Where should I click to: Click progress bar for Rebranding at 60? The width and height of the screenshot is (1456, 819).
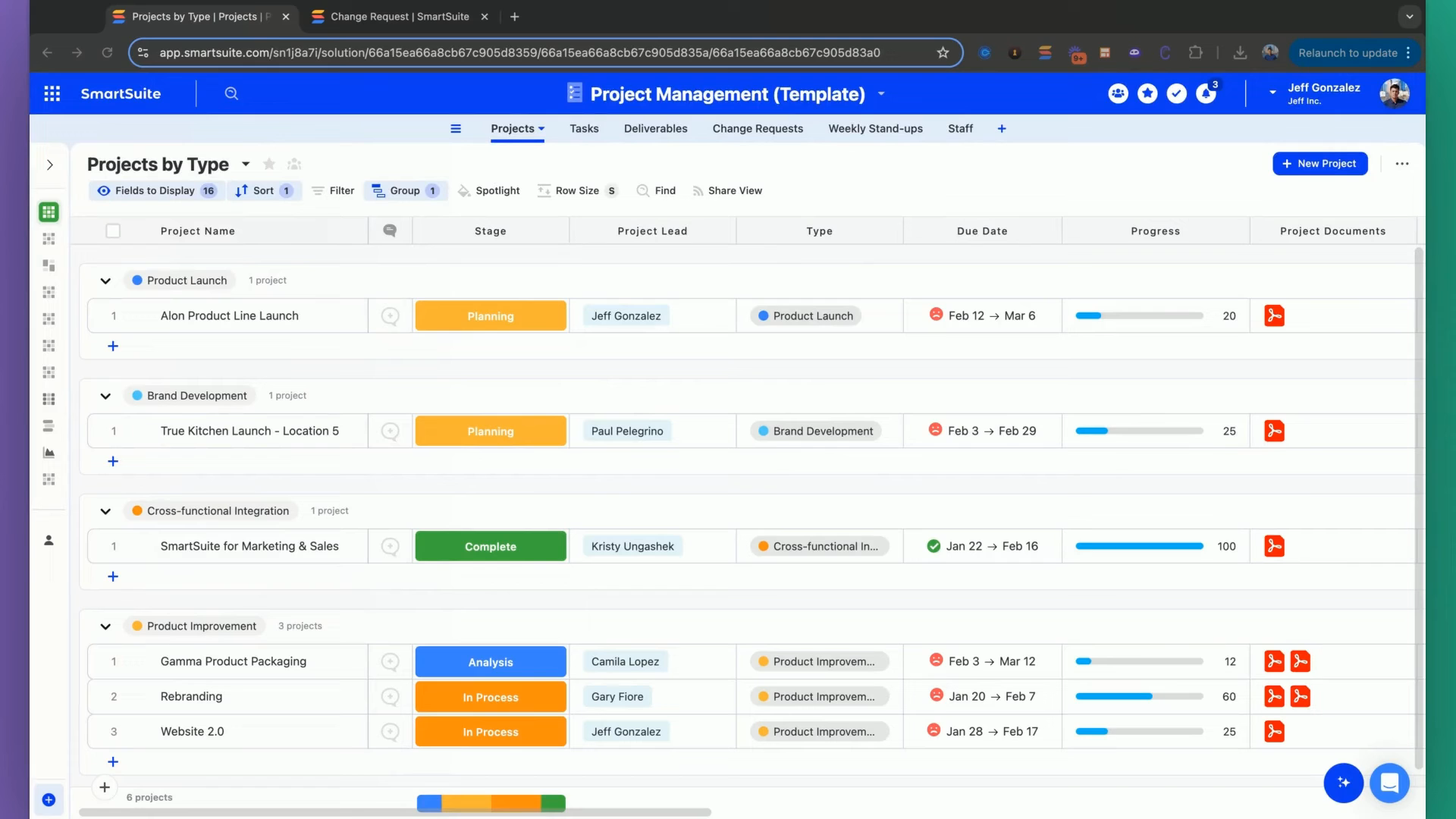coord(1139,697)
